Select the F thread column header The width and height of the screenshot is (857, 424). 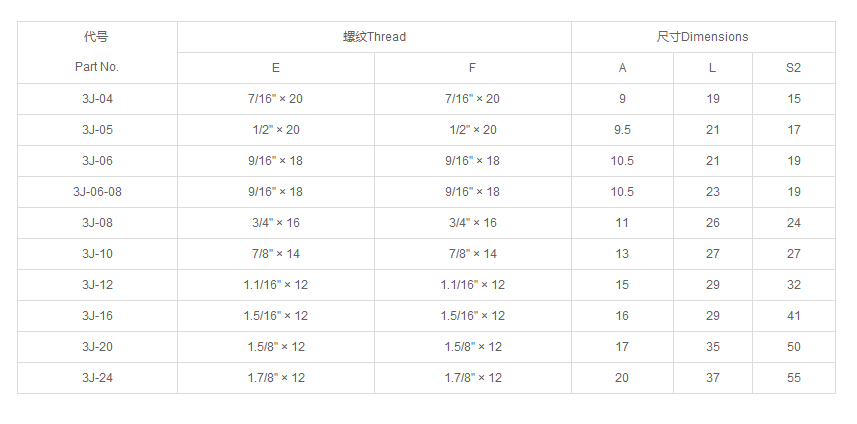[x=472, y=68]
